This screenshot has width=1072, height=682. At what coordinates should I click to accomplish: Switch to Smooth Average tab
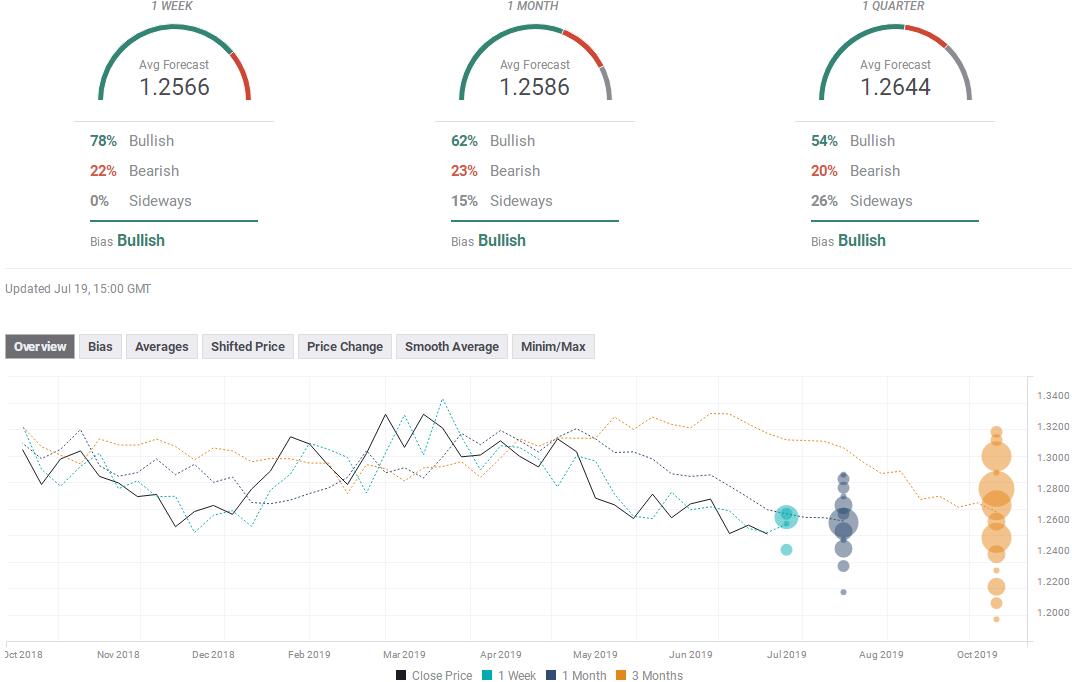pyautogui.click(x=452, y=346)
